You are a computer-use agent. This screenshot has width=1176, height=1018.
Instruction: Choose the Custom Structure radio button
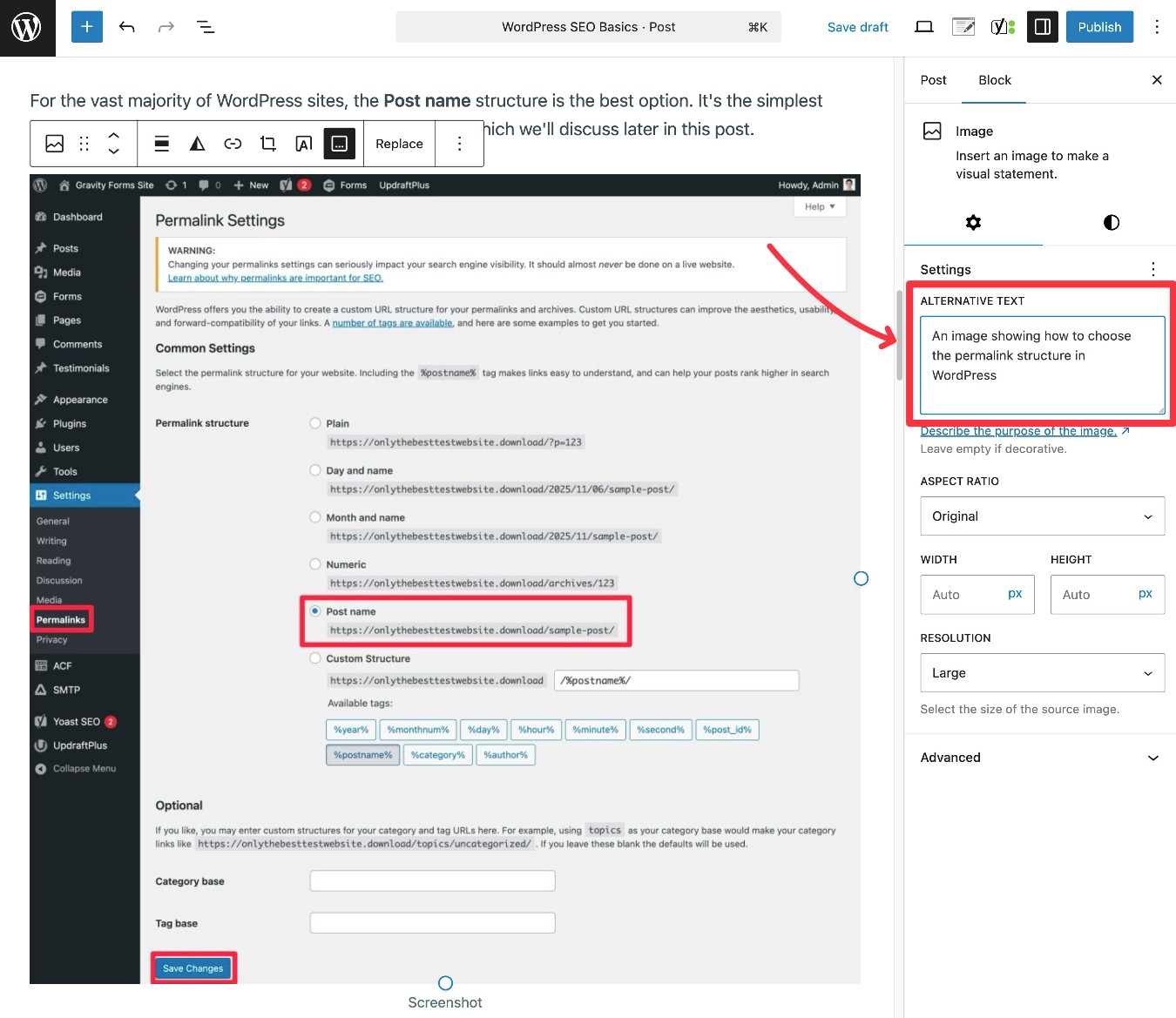(314, 657)
